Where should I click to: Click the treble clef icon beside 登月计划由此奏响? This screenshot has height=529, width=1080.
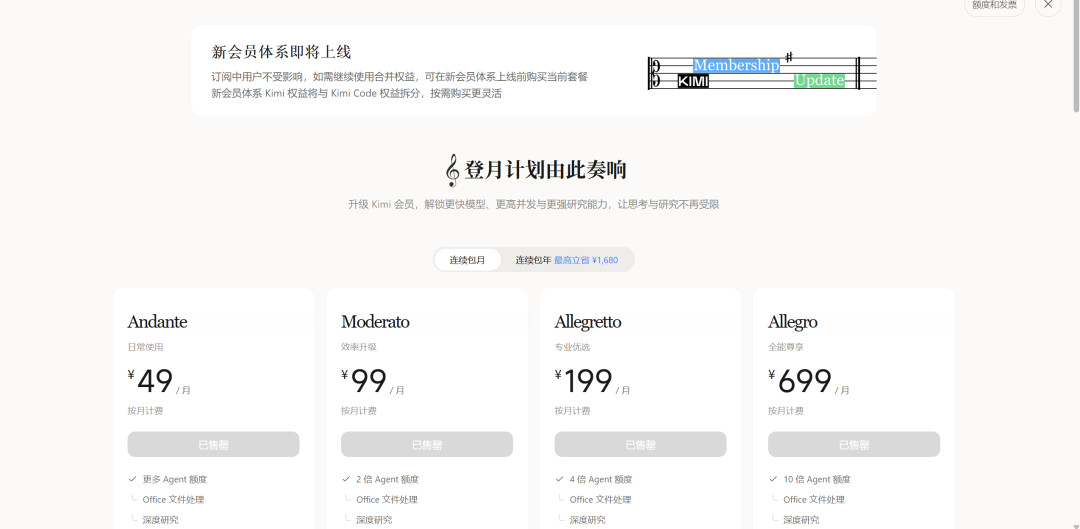[x=453, y=170]
